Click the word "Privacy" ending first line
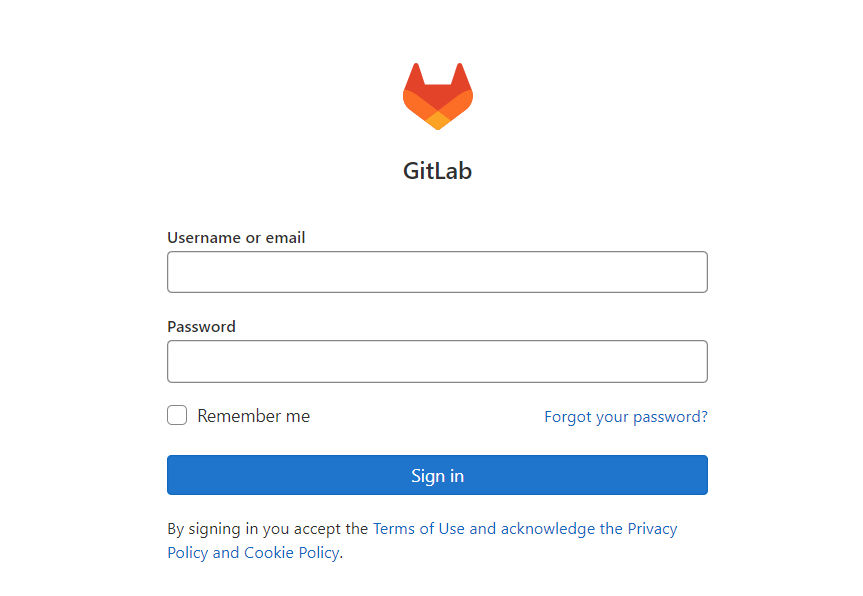This screenshot has height=596, width=863. [x=652, y=528]
